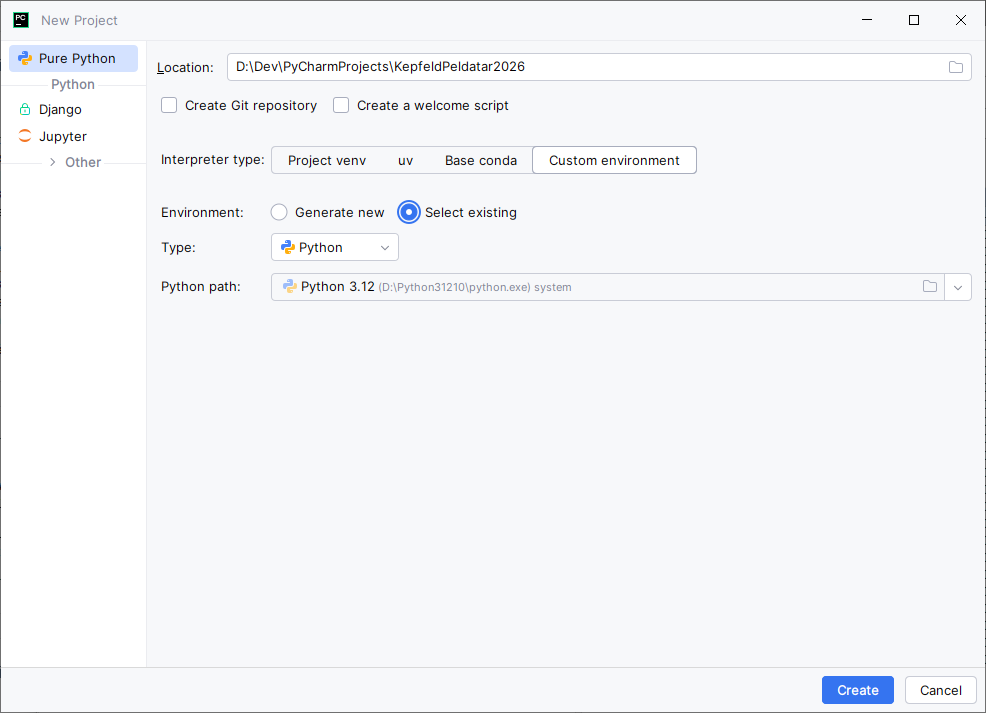Expand the Python path dropdown arrow
The image size is (986, 713).
point(957,287)
